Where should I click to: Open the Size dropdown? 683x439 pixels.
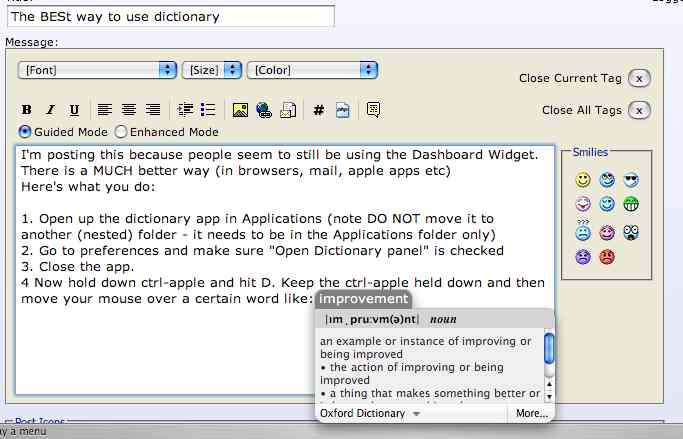212,70
